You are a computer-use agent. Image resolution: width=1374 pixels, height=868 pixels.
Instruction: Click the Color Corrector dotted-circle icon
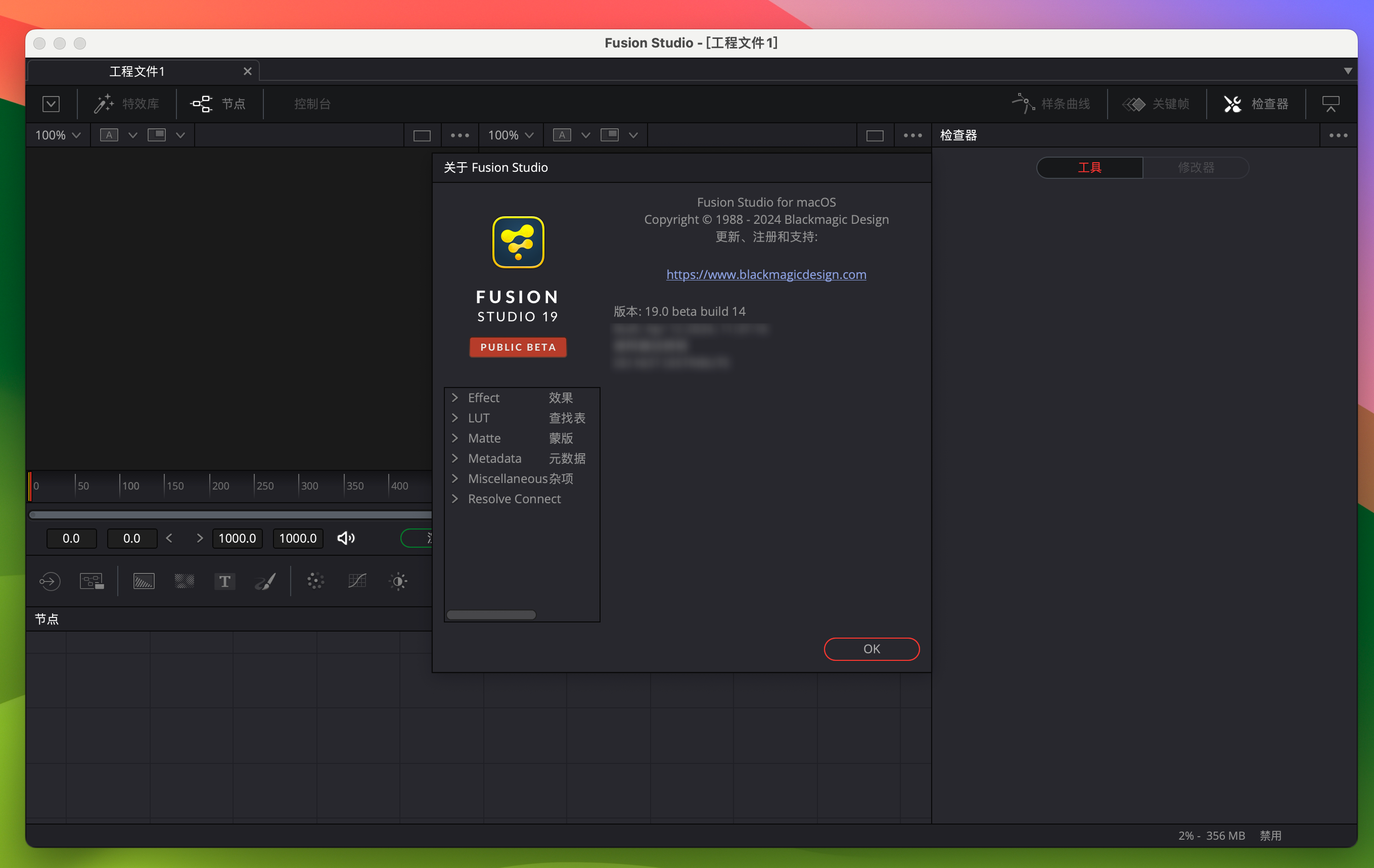point(315,581)
